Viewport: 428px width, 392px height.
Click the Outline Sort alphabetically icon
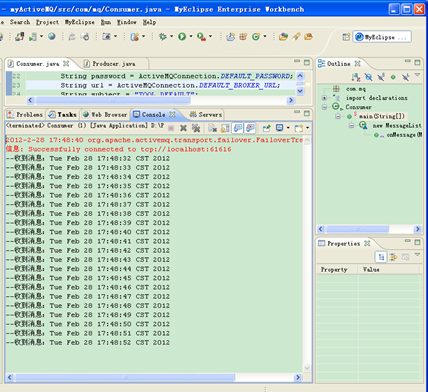[356, 77]
